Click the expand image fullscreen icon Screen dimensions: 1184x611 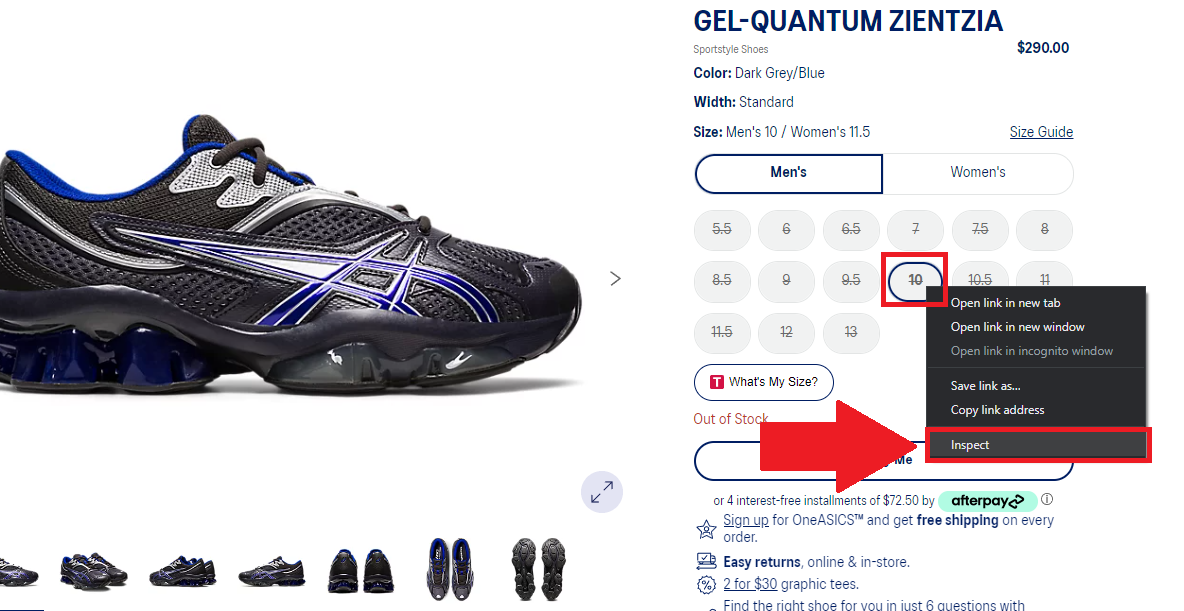pos(602,492)
